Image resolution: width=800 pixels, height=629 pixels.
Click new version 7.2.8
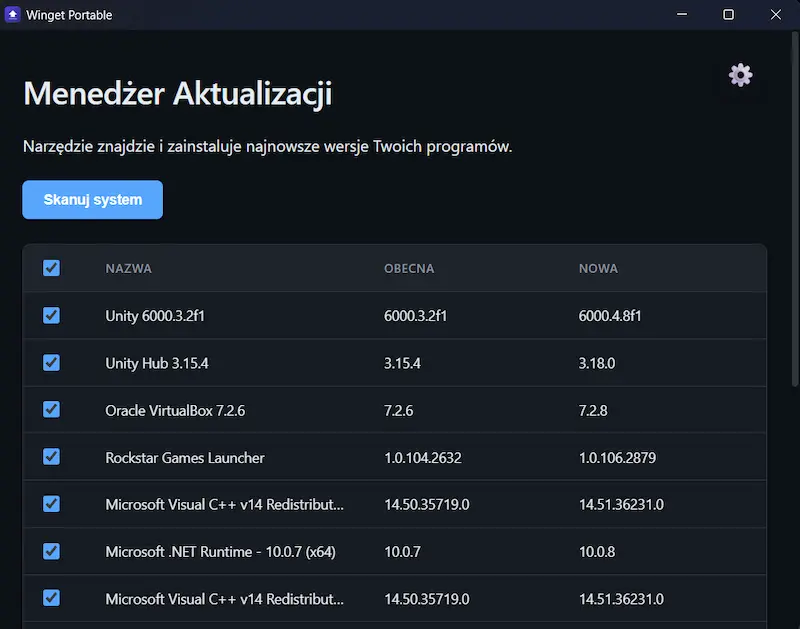click(x=593, y=411)
